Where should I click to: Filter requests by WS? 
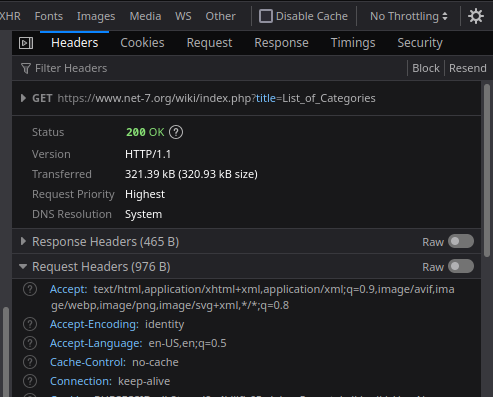pyautogui.click(x=183, y=16)
